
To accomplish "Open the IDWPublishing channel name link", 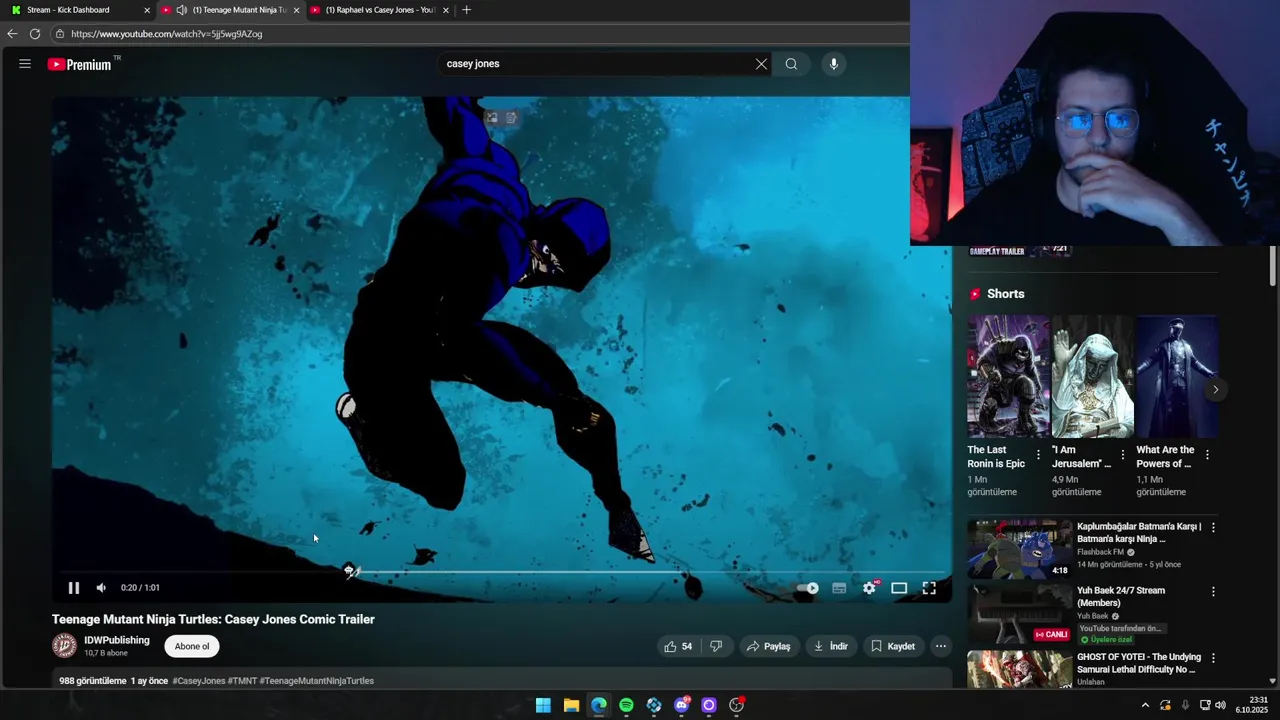I will [x=117, y=640].
